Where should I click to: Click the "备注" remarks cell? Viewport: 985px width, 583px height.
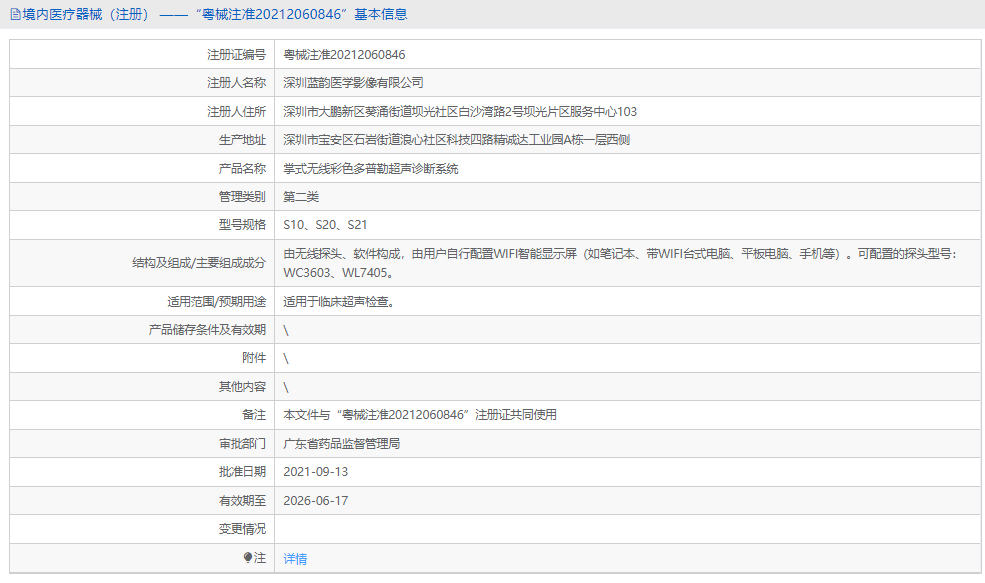coord(420,414)
